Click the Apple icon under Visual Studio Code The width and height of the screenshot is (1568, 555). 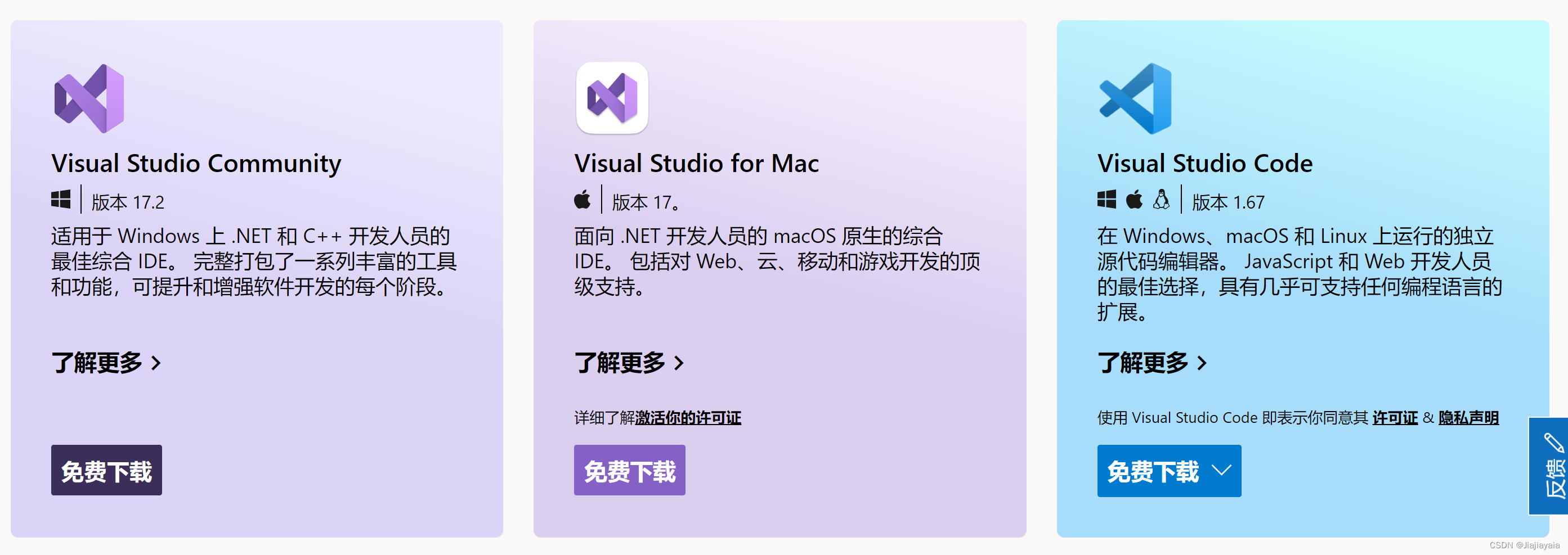point(1134,199)
